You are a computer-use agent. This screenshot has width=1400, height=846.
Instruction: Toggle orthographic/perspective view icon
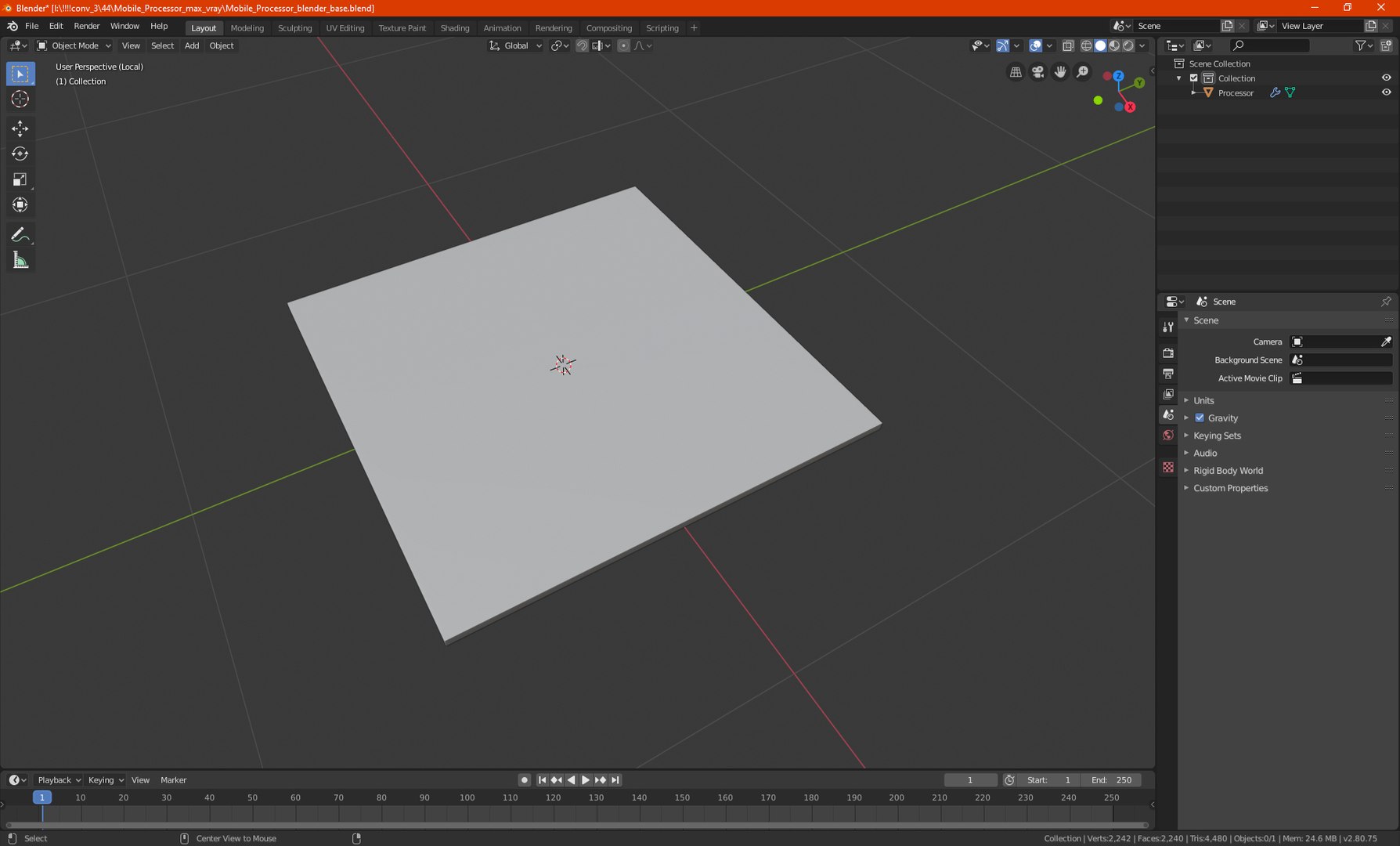tap(1016, 72)
